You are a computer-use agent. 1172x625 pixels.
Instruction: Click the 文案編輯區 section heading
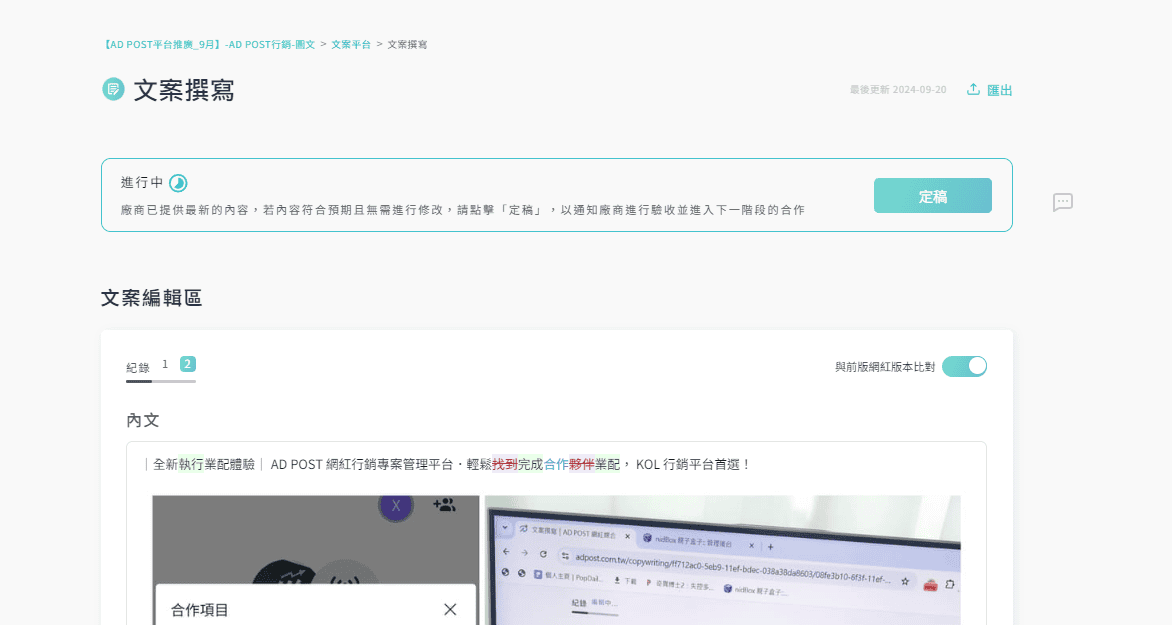point(152,298)
